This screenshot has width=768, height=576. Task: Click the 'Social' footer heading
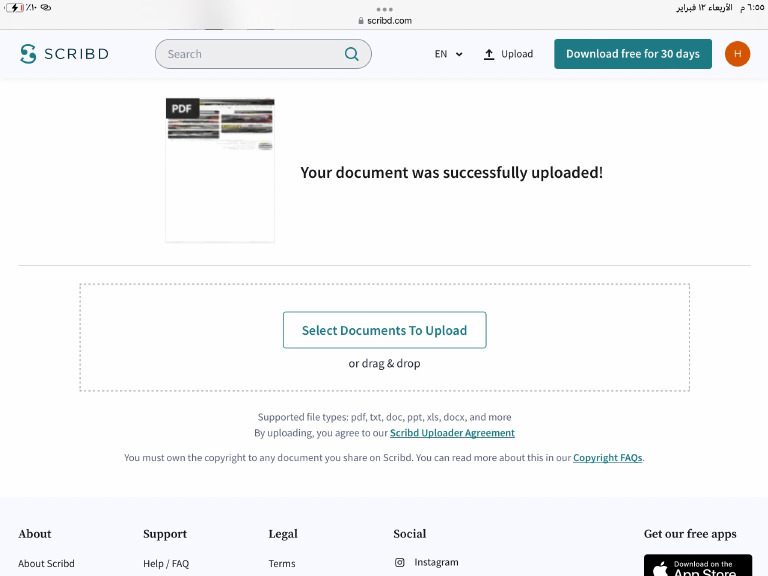coord(409,534)
